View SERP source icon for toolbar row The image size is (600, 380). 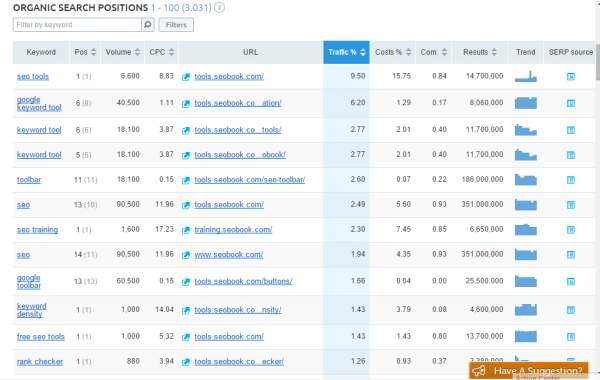point(571,180)
